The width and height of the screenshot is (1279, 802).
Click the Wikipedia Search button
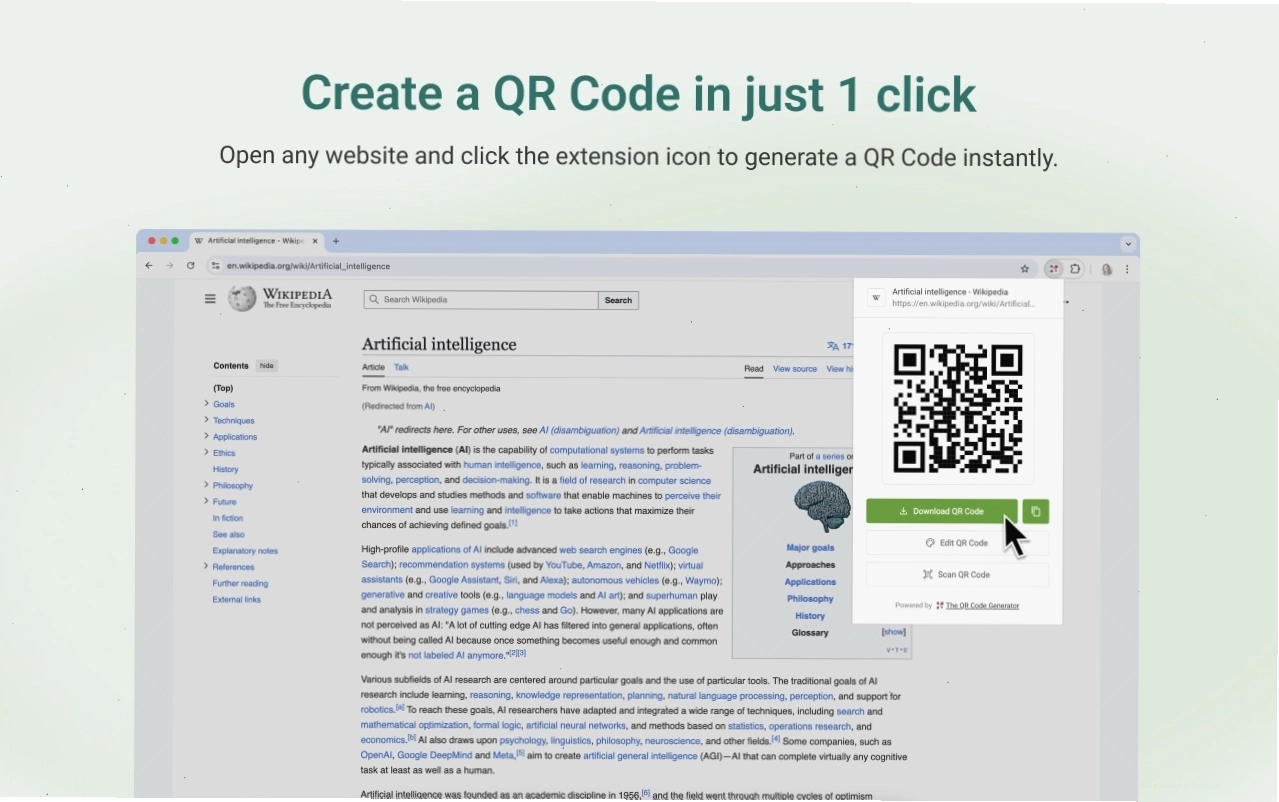[618, 300]
